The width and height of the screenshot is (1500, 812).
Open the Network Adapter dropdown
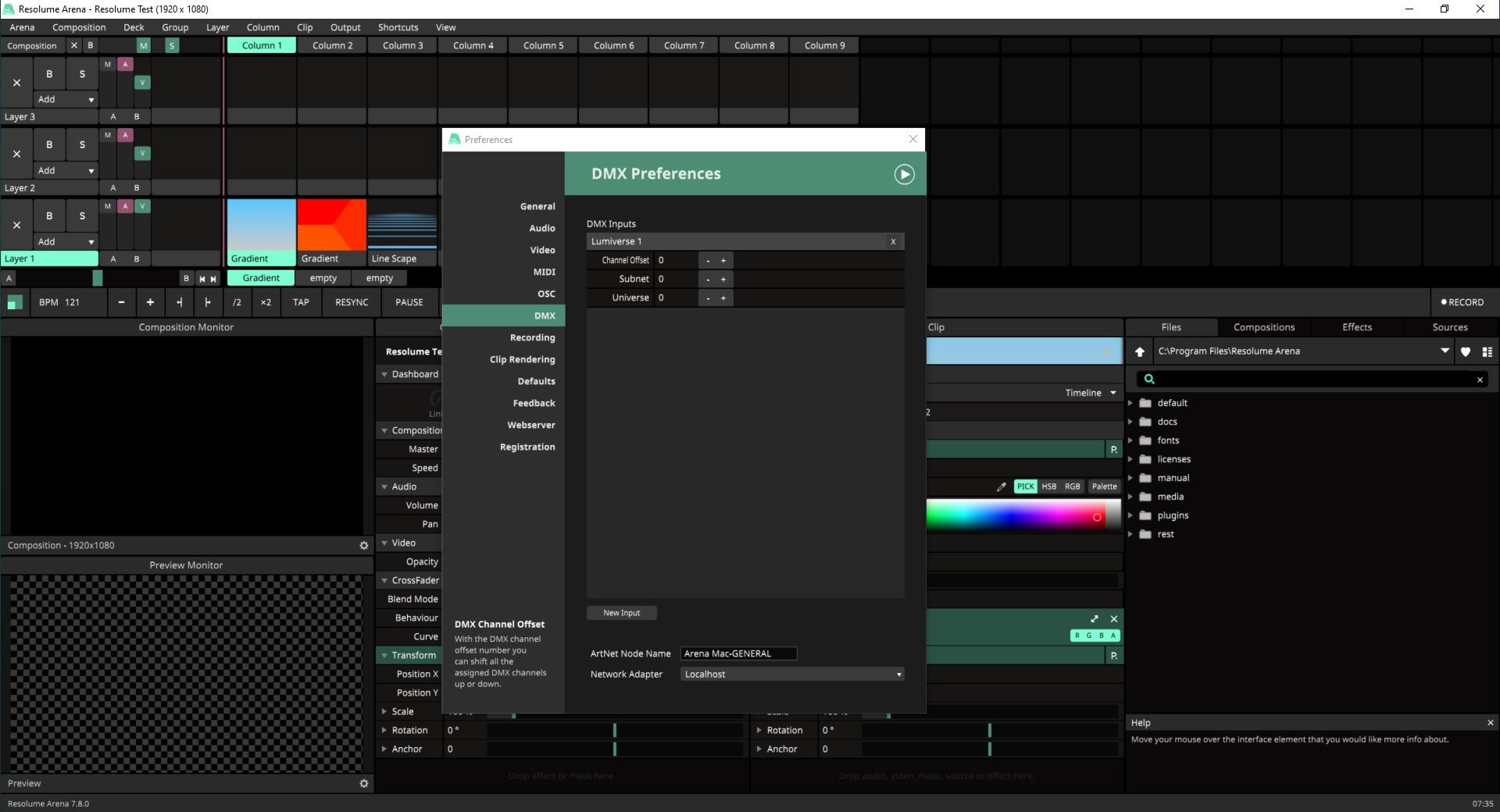[x=792, y=675]
